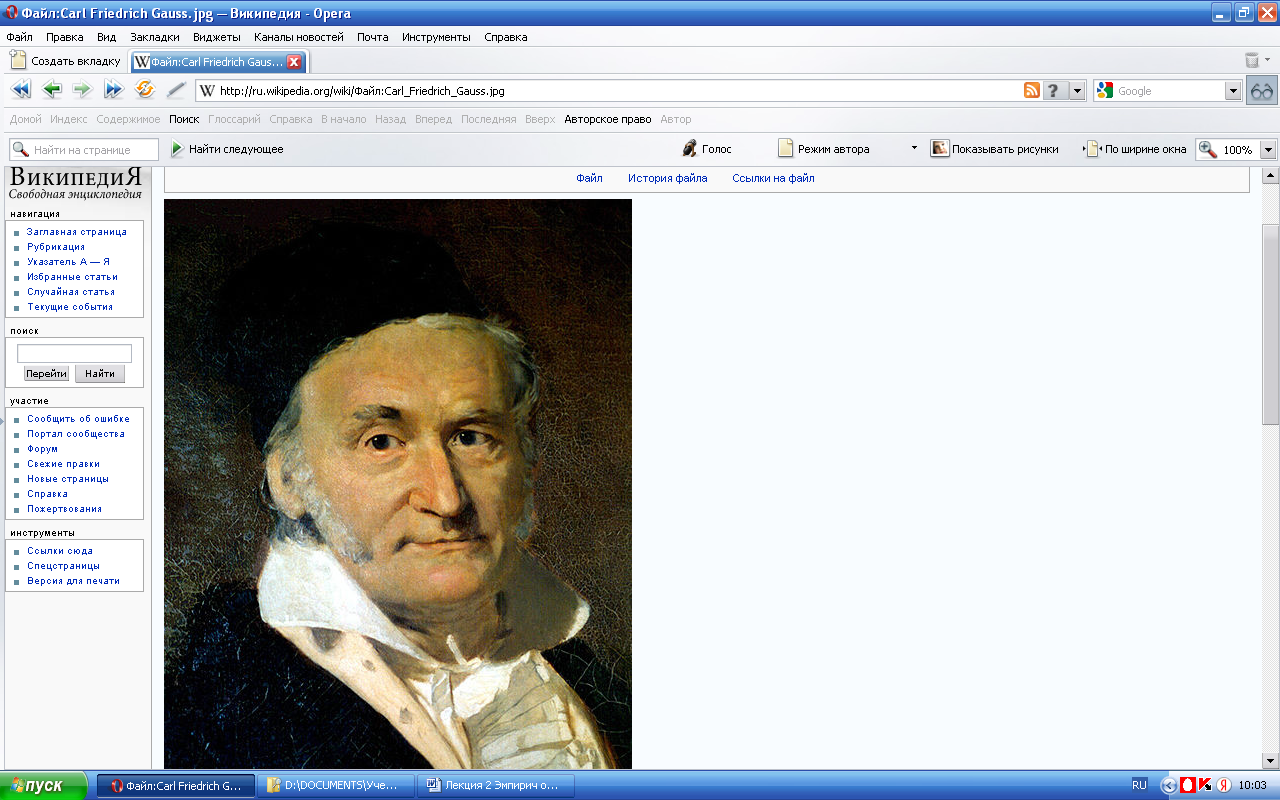Click the Найти на странице search field
The width and height of the screenshot is (1280, 800).
84,149
